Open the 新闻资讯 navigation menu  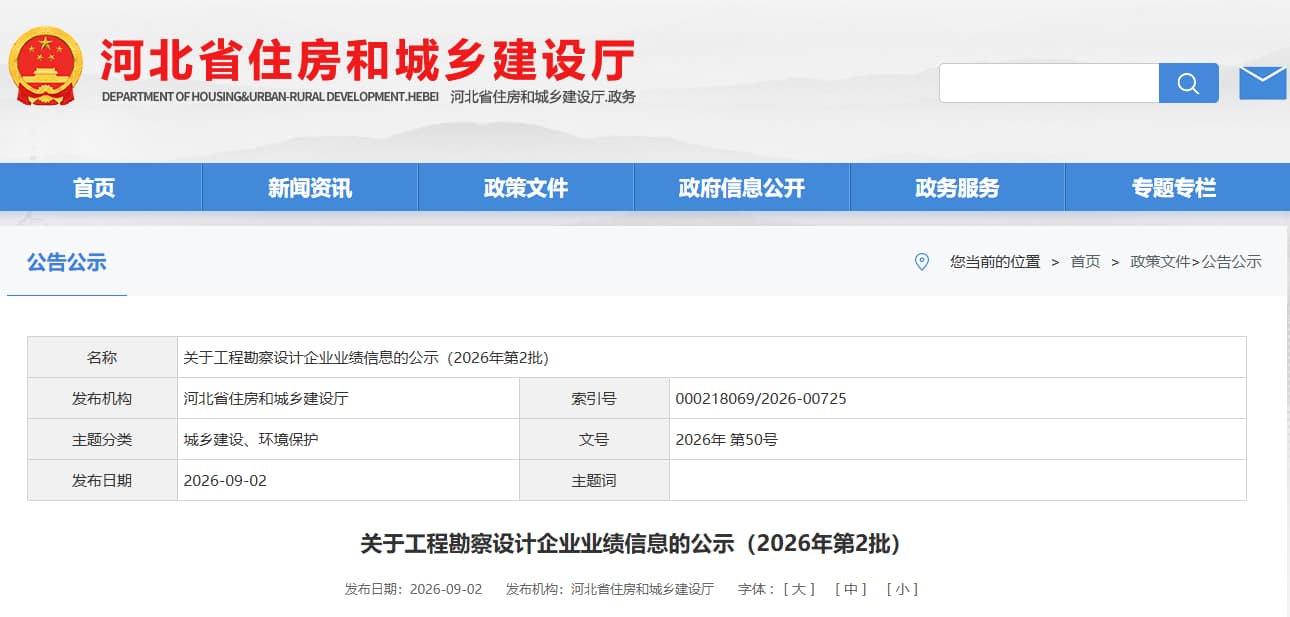click(310, 187)
